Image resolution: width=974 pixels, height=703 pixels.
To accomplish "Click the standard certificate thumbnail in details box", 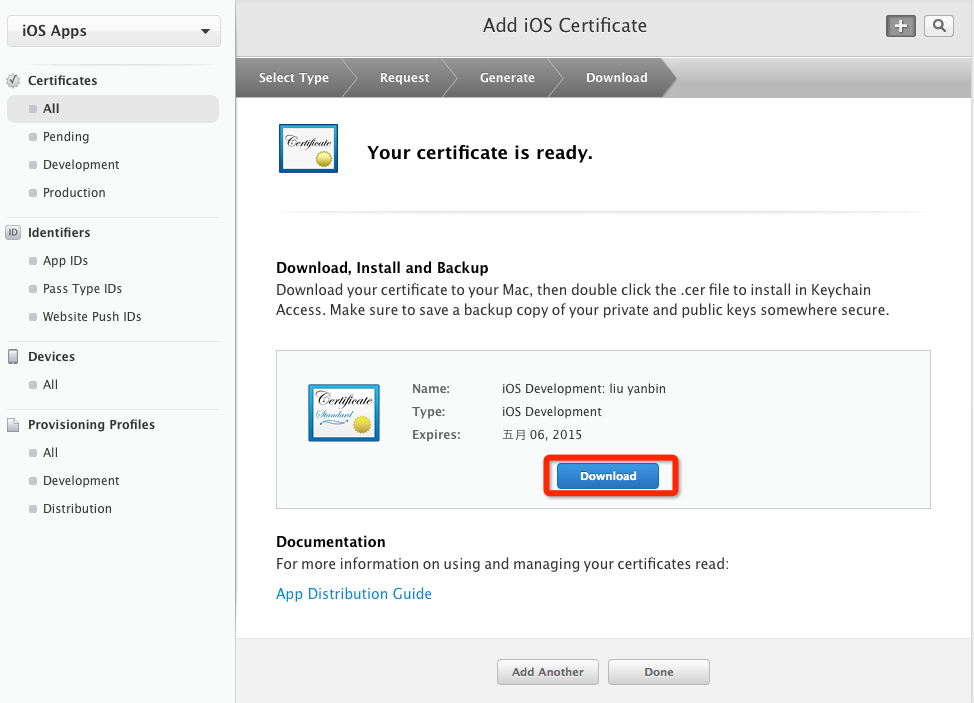I will tap(343, 412).
